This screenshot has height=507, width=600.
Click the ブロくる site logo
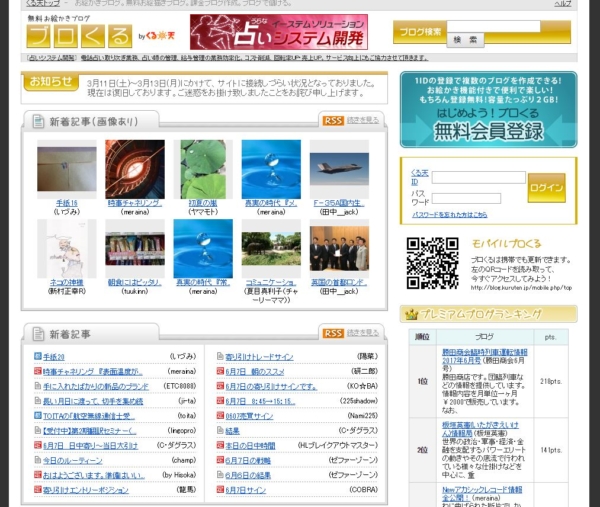tap(78, 37)
